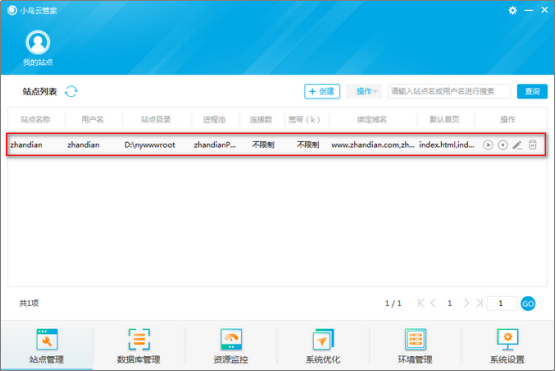Viewport: 556px width, 371px height.
Task: Click the 创建 create site button
Action: [x=322, y=92]
